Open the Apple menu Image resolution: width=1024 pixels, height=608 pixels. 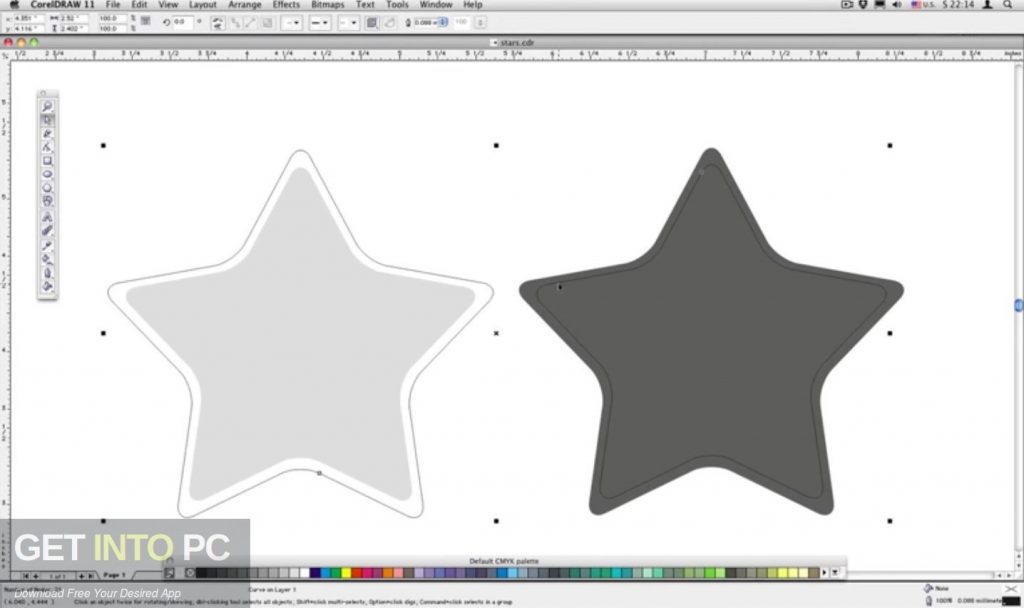tap(14, 5)
